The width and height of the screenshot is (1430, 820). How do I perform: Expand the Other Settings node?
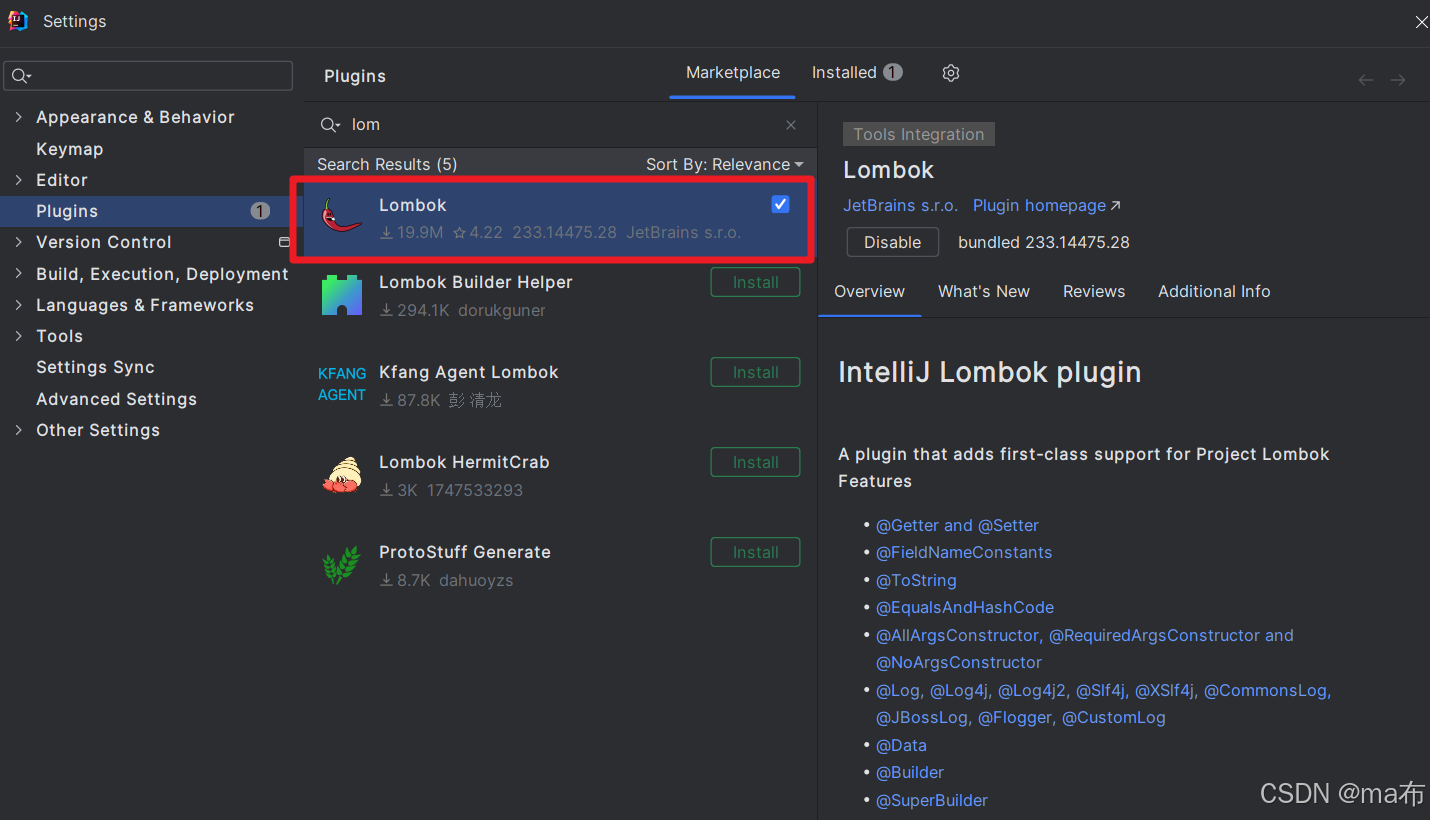coord(18,430)
